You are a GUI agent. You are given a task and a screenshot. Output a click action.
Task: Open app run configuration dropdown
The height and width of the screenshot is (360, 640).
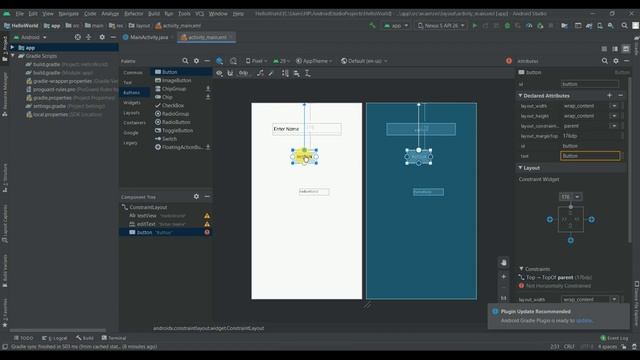pos(396,26)
